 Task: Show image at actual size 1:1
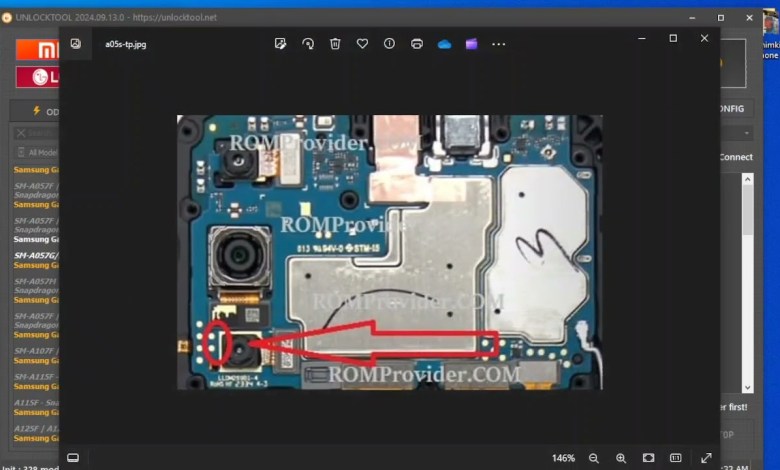tap(676, 458)
